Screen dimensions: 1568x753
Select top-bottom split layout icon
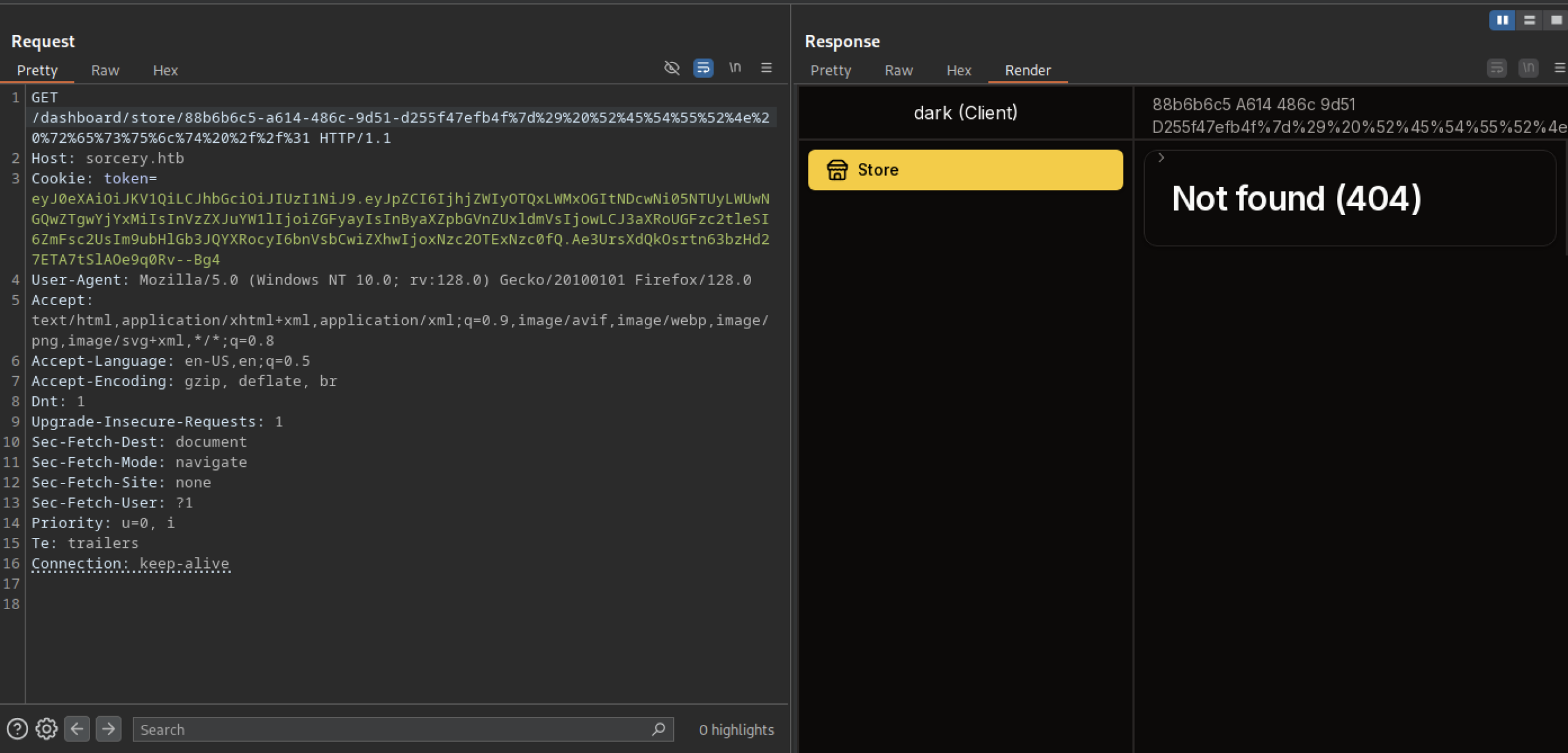pos(1529,20)
